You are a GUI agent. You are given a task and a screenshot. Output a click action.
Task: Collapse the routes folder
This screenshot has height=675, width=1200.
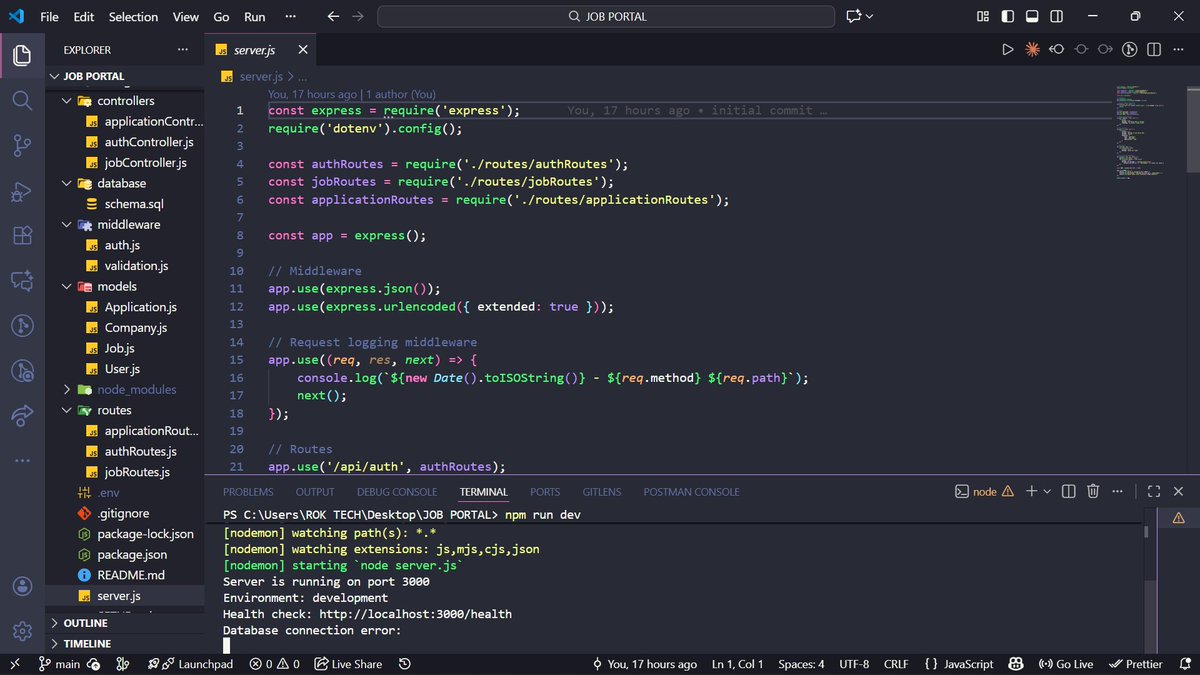click(x=67, y=410)
